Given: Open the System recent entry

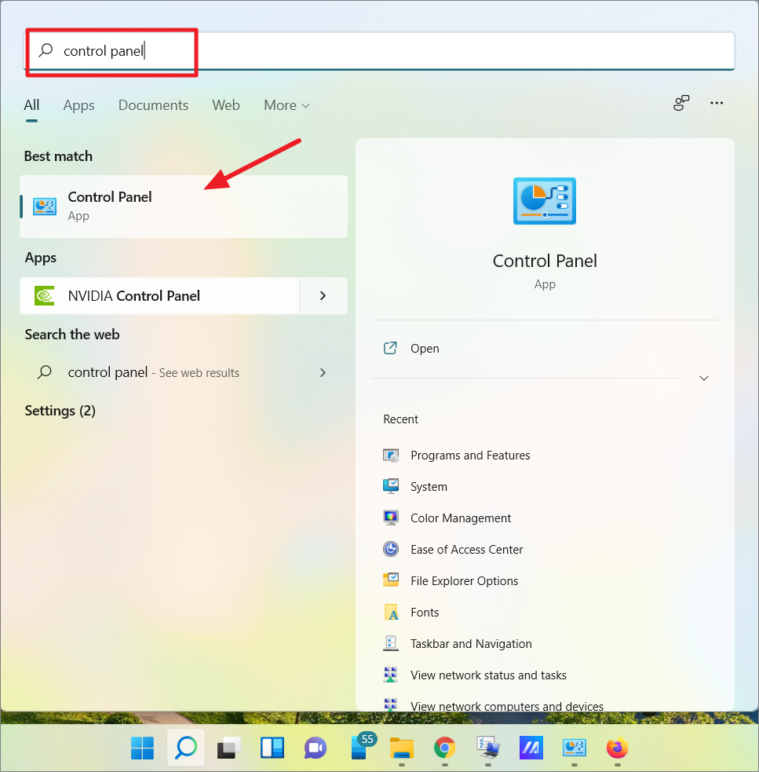Looking at the screenshot, I should click(x=429, y=487).
